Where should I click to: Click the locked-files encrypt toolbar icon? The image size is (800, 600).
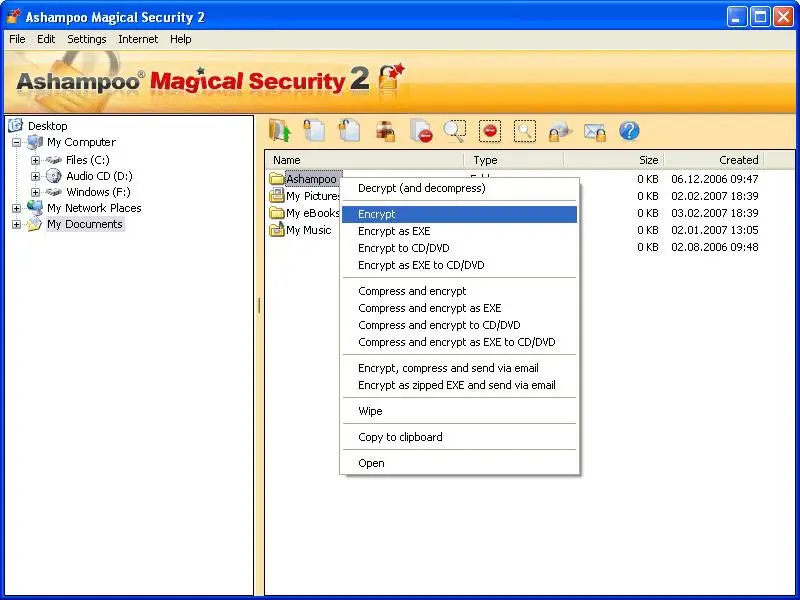pos(314,131)
